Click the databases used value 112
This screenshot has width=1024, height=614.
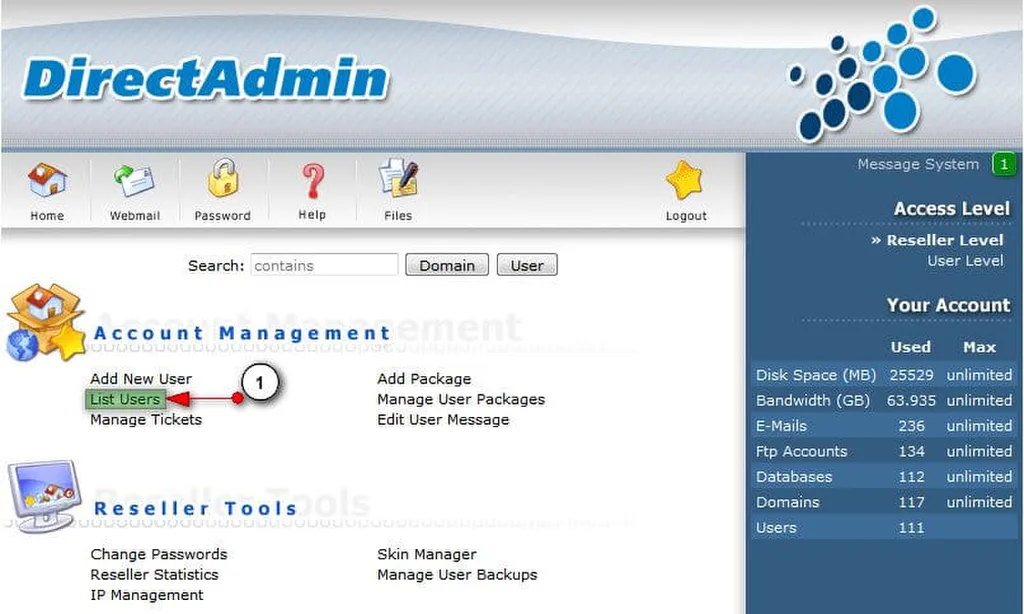(x=911, y=476)
